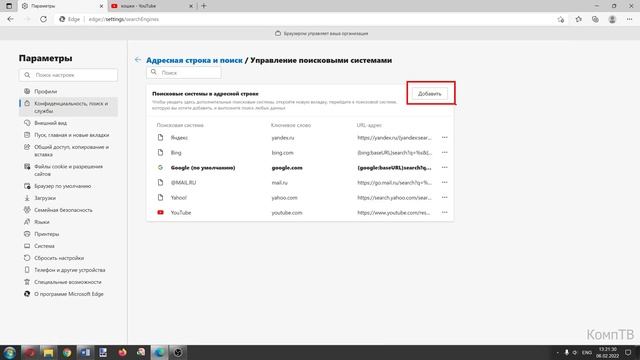Screen dimensions: 640x360
Task: Open the more options dots for @MAIL.RU
Action: (x=444, y=182)
